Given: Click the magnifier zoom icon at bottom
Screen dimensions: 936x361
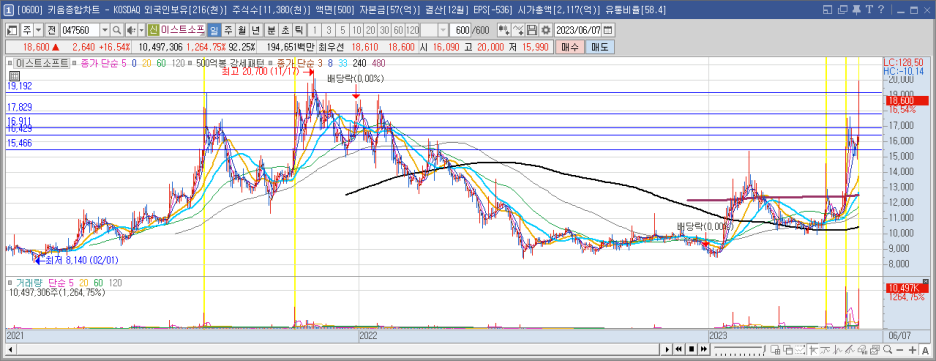Looking at the screenshot, I should click(888, 349).
